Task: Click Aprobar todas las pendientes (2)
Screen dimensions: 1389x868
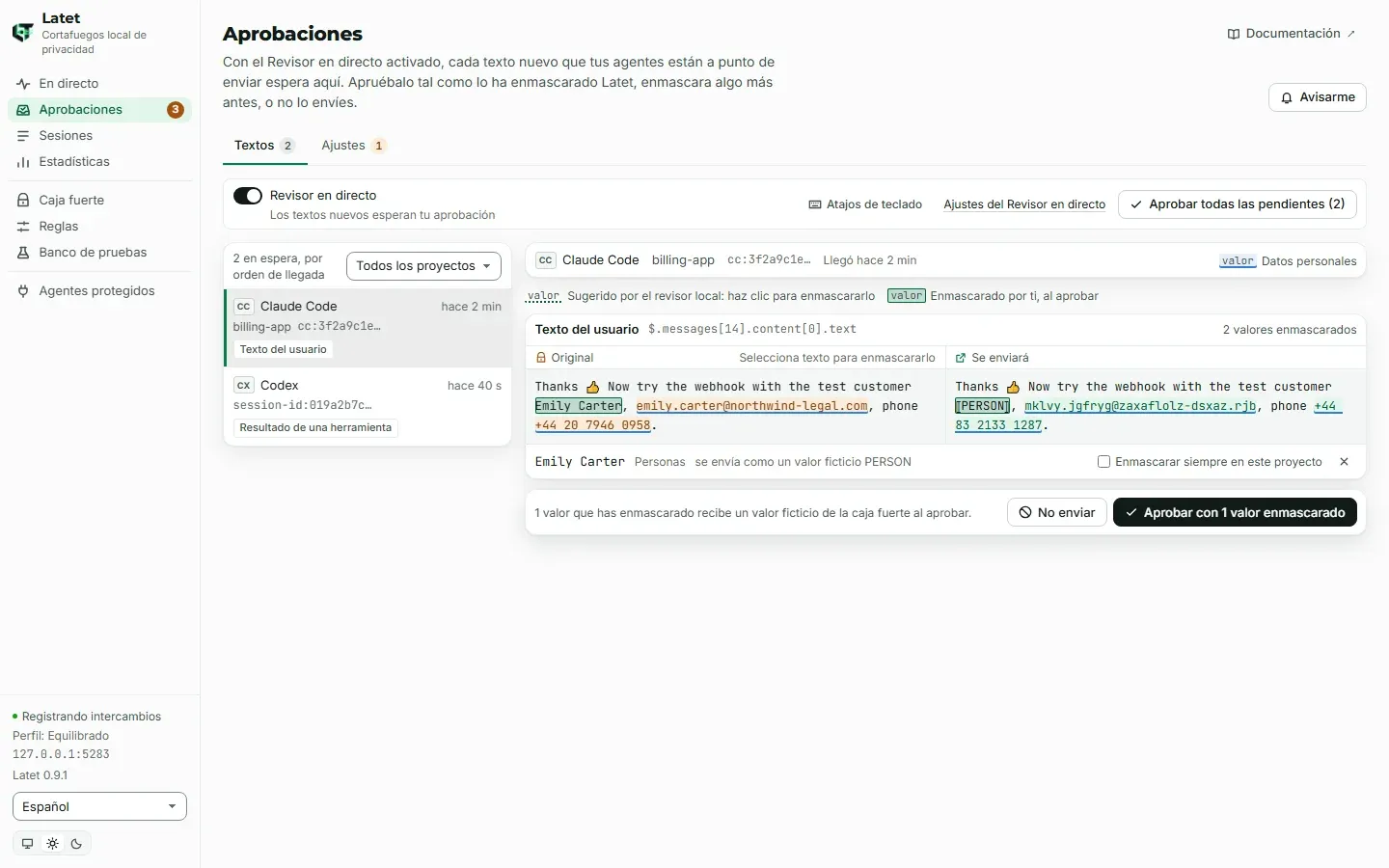Action: [x=1238, y=204]
